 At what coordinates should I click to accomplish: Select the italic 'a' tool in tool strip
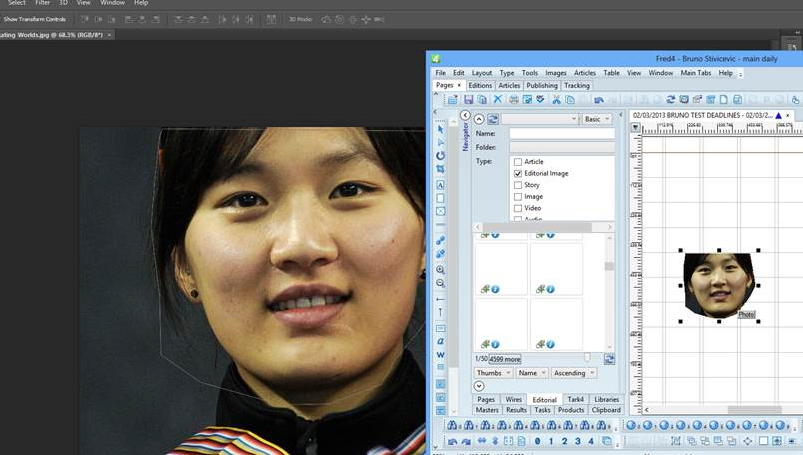click(440, 341)
